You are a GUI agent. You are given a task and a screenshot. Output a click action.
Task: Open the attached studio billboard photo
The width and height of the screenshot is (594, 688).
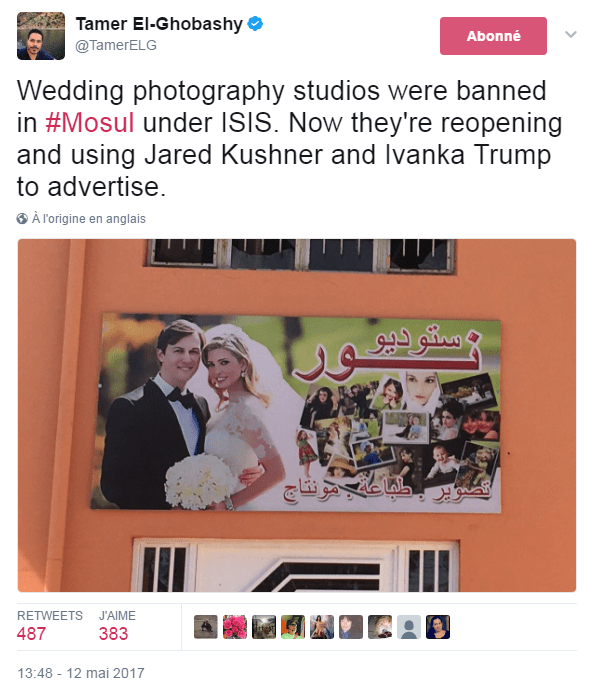297,415
